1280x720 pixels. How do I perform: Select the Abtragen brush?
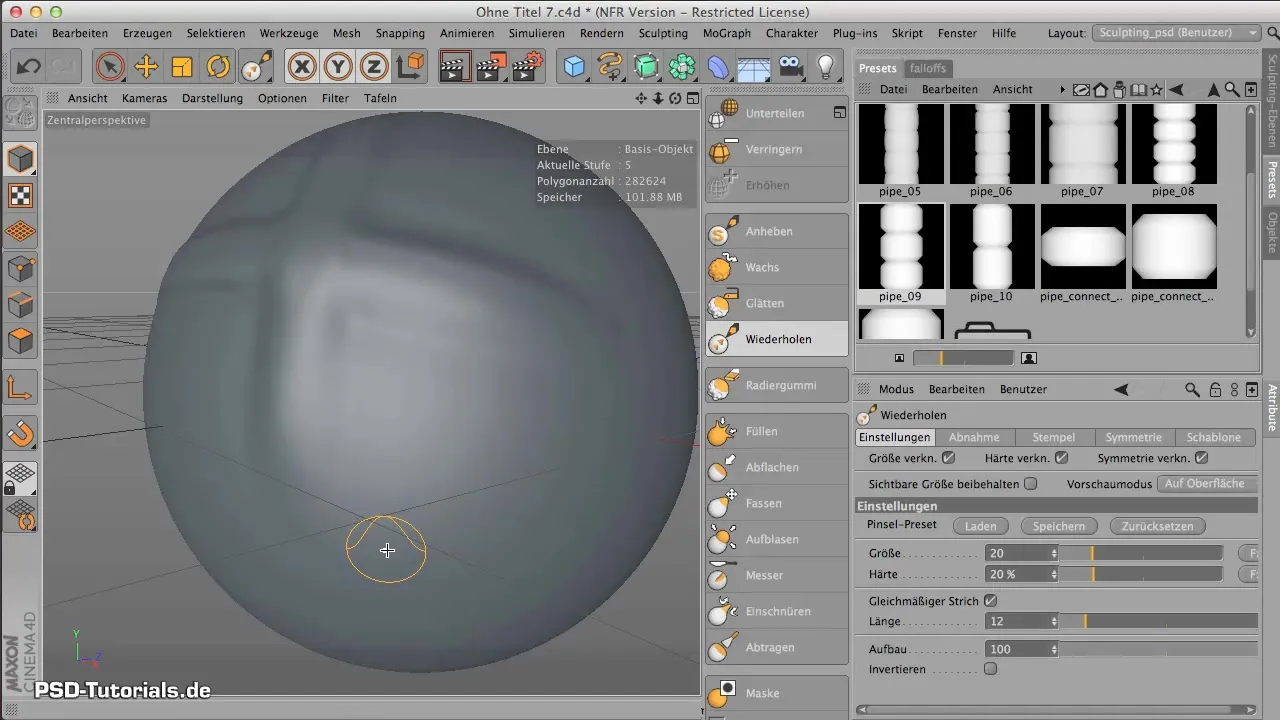[x=777, y=647]
